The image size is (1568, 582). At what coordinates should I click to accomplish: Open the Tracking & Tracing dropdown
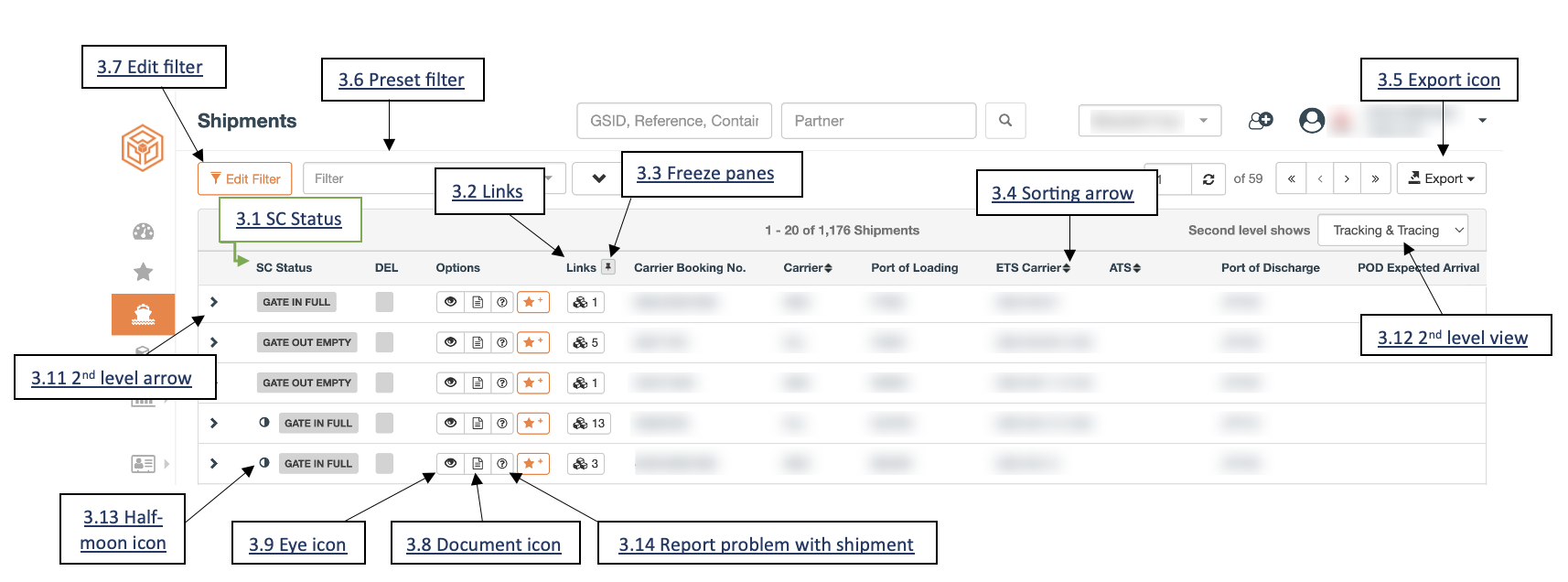(x=1393, y=231)
